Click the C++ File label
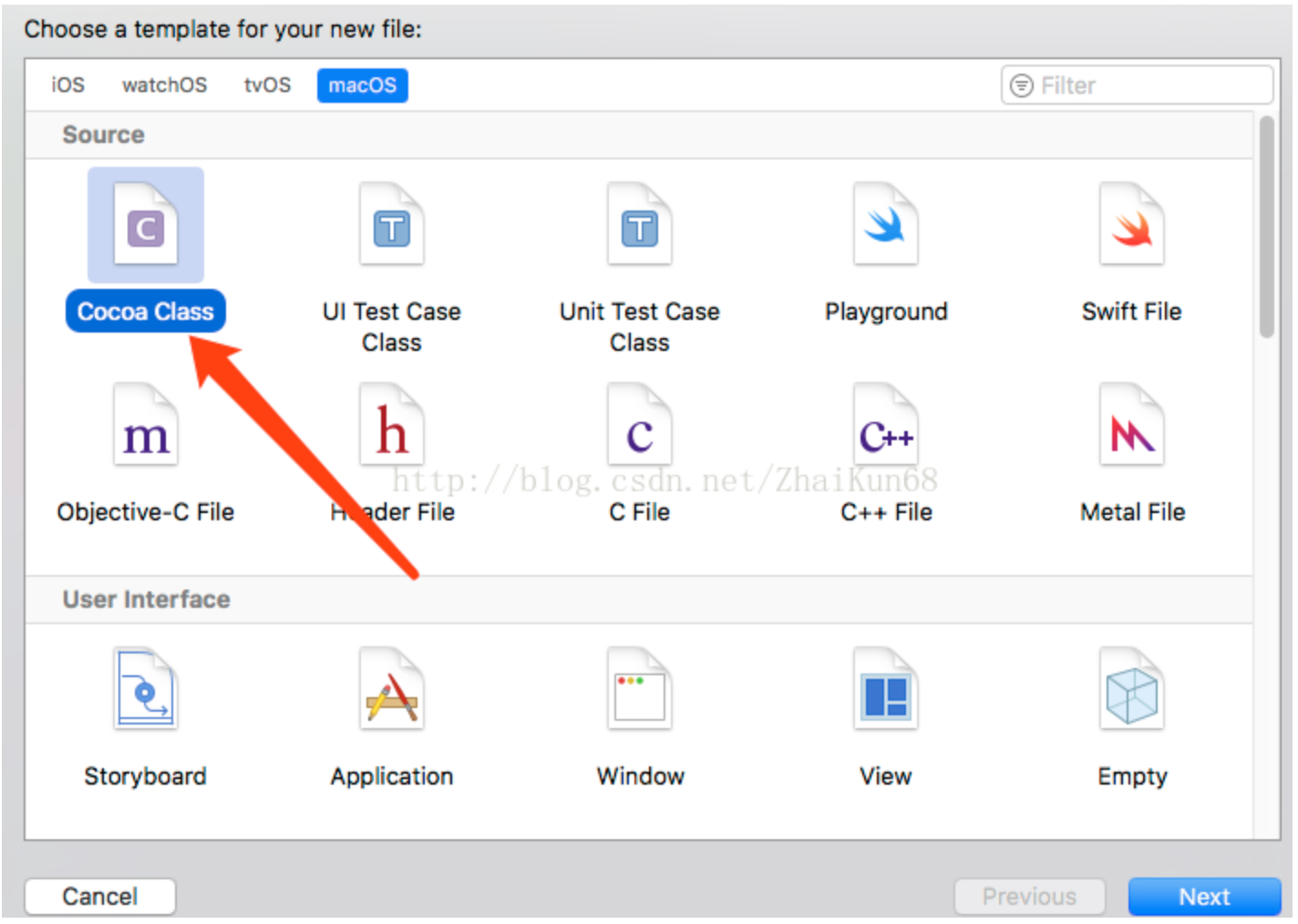This screenshot has height=924, width=1298. 886,512
